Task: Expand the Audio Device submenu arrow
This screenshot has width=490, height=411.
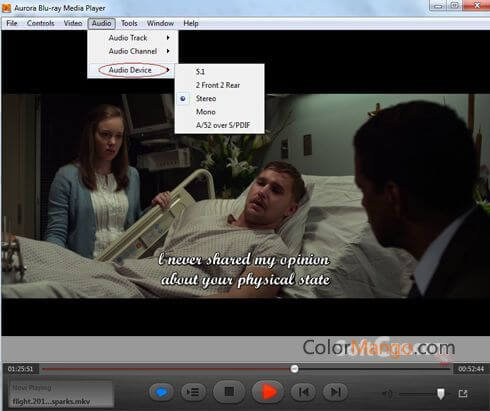Action: [x=168, y=70]
